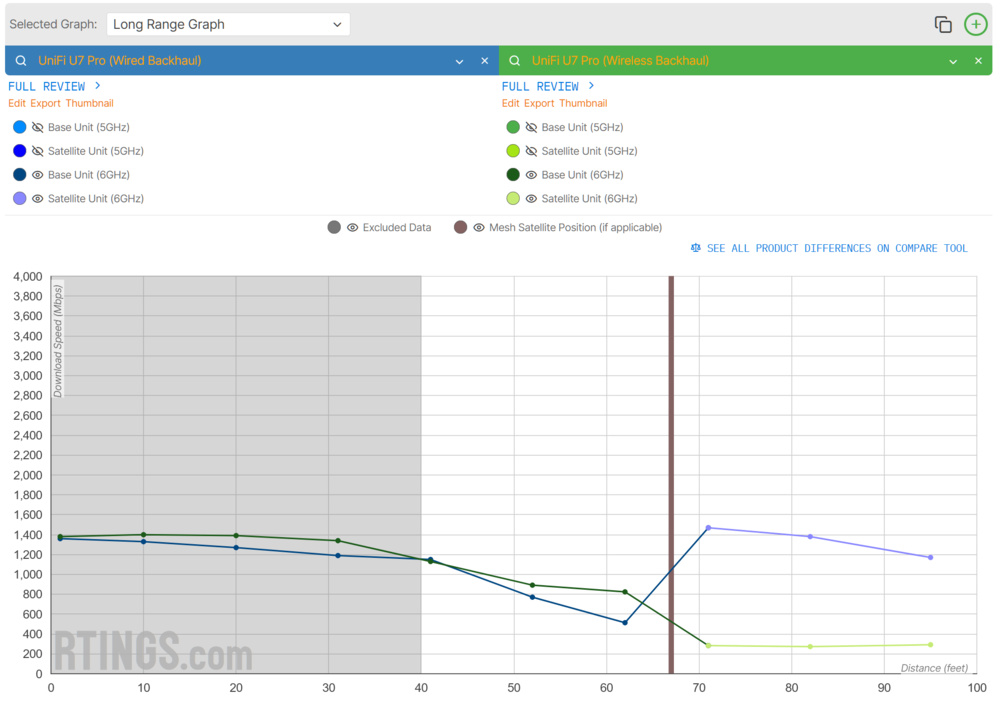
Task: Show Satellite Unit (5GHz) wired data
Action: [38, 150]
